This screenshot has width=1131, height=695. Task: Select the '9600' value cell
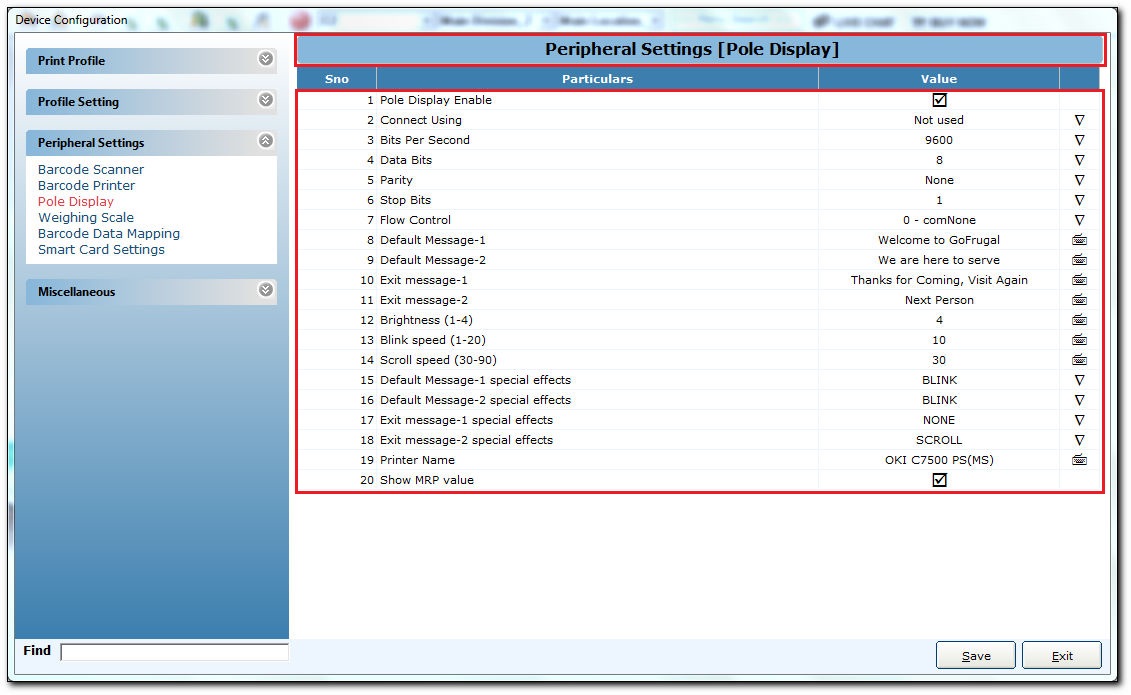click(938, 140)
